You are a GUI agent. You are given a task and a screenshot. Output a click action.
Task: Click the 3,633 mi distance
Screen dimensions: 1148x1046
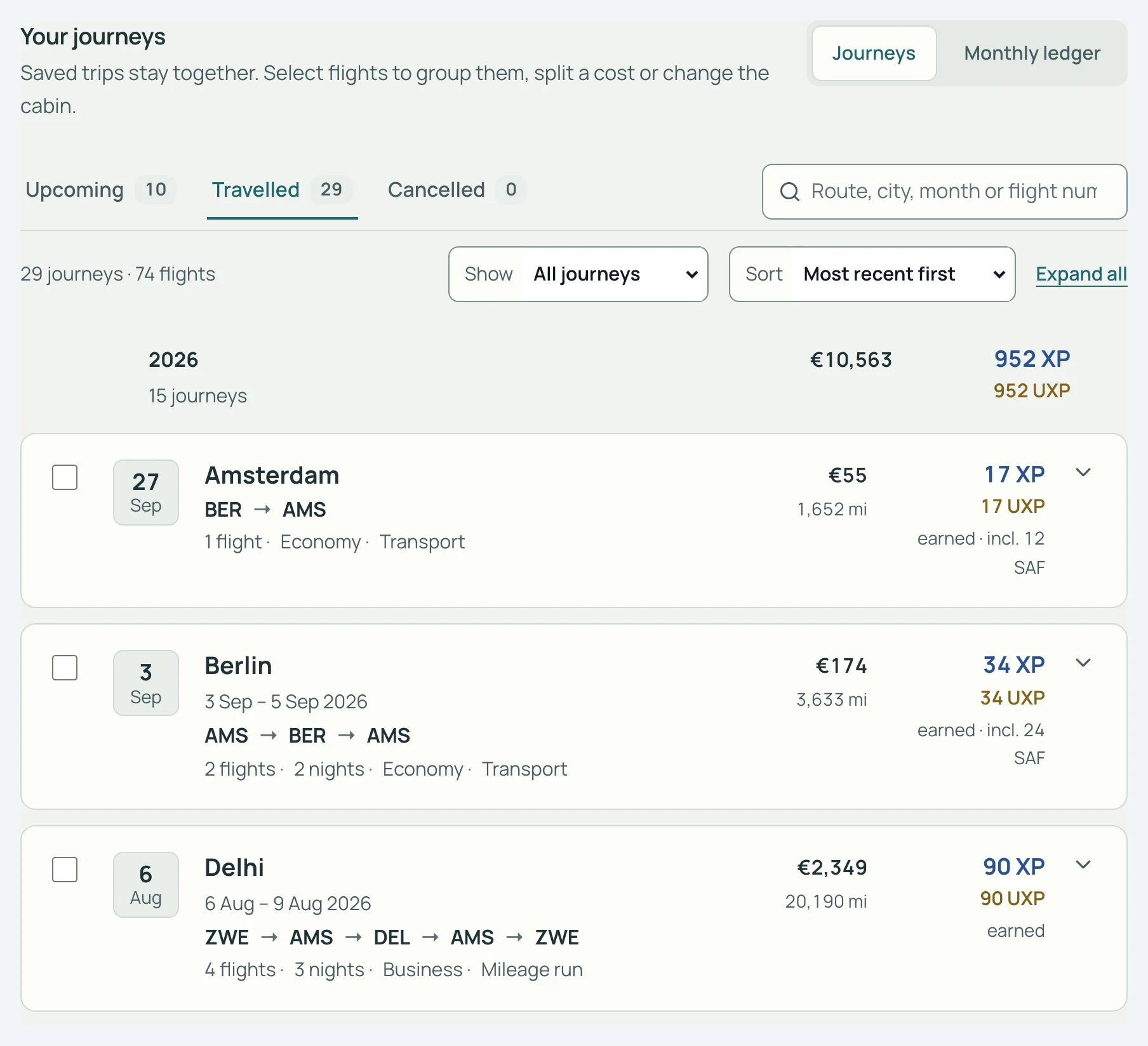[x=832, y=699]
